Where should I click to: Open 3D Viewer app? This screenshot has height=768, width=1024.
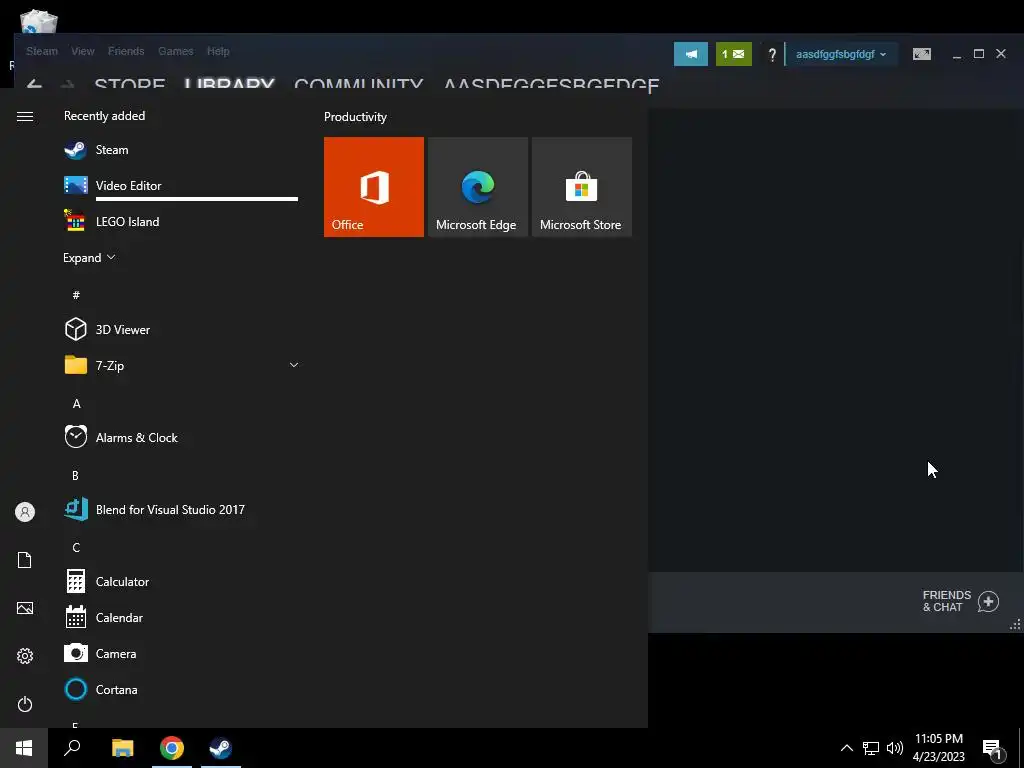(x=180, y=329)
